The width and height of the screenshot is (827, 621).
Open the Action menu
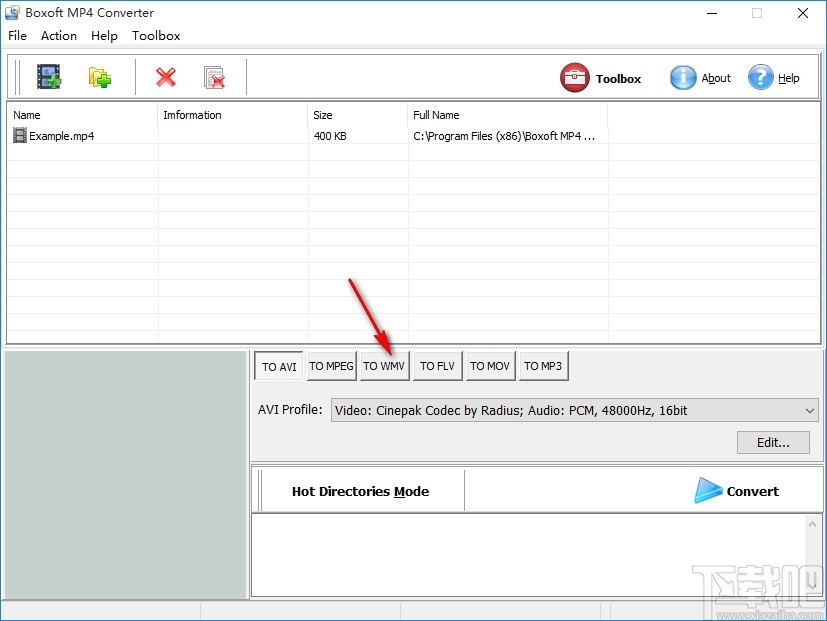pyautogui.click(x=58, y=35)
